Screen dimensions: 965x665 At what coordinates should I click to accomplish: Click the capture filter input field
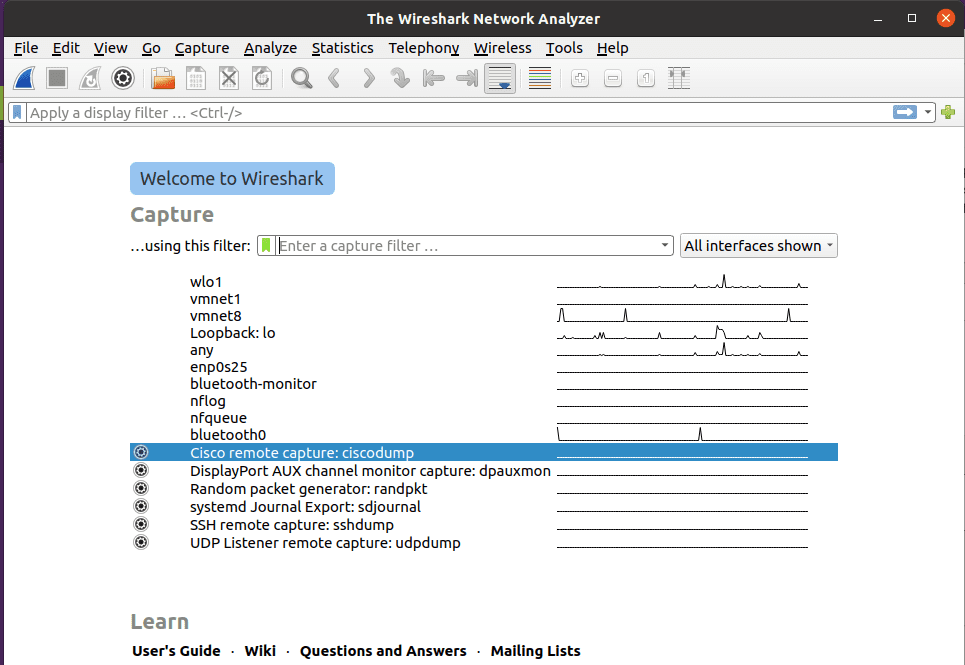pyautogui.click(x=468, y=245)
